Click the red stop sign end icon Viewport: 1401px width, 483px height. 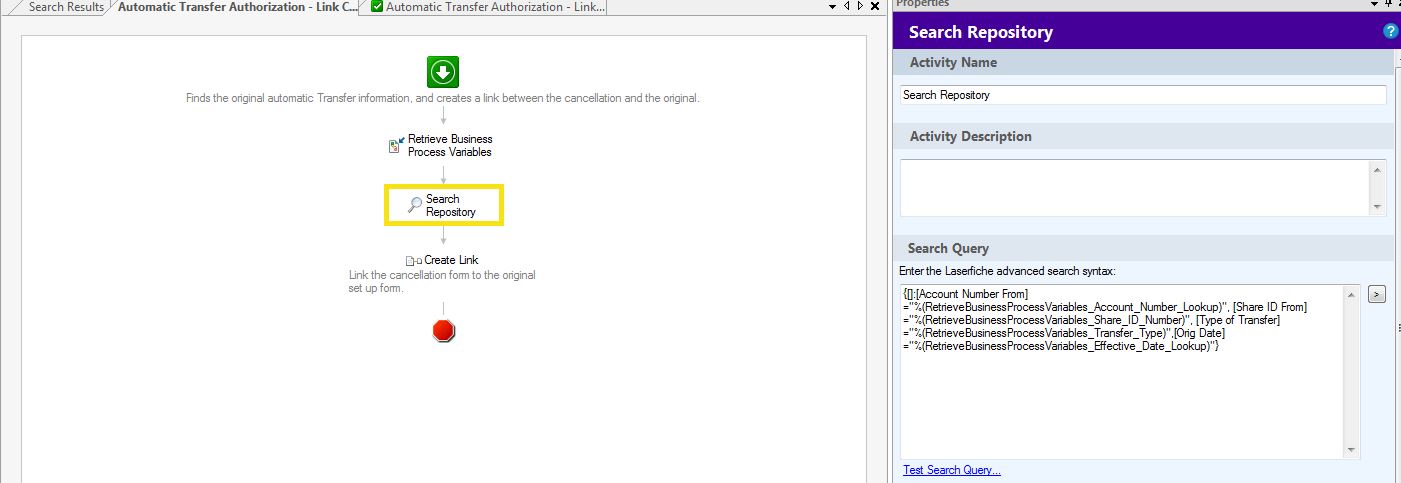444,331
